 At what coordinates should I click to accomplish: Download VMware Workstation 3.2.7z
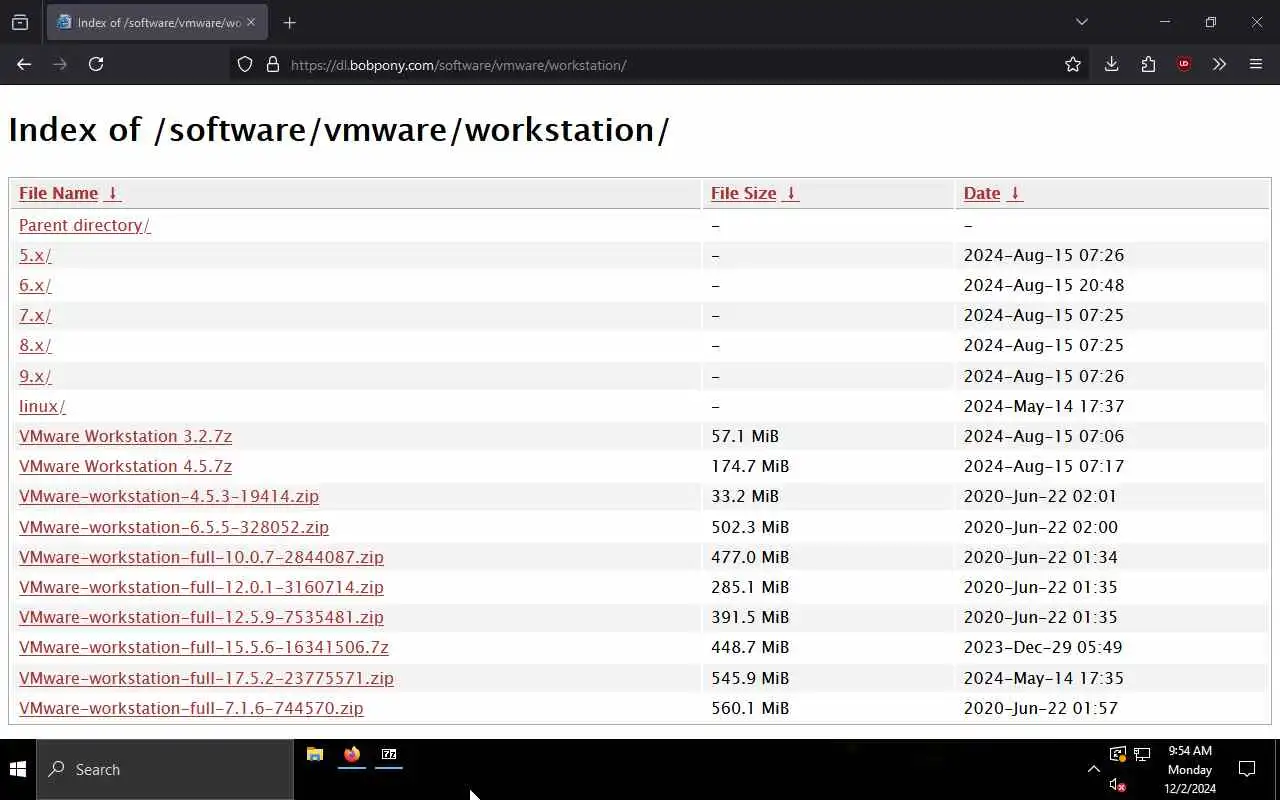[125, 436]
